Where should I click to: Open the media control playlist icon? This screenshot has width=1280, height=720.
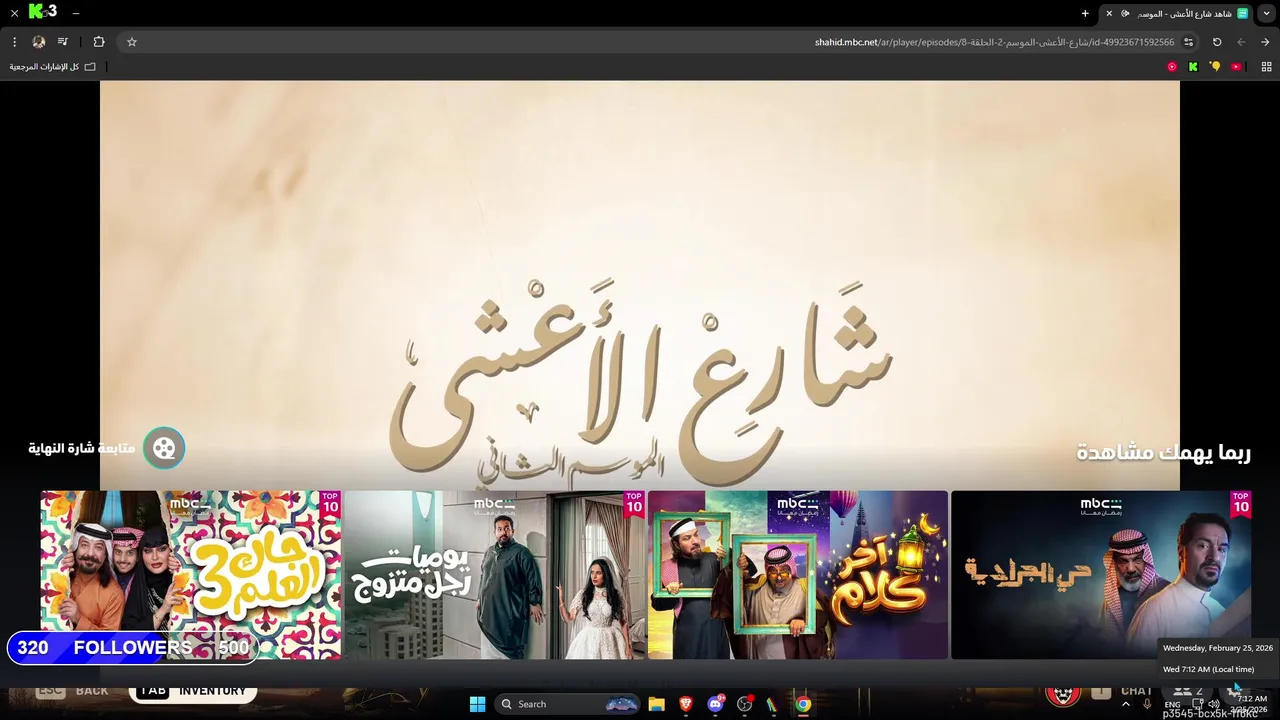[x=63, y=42]
